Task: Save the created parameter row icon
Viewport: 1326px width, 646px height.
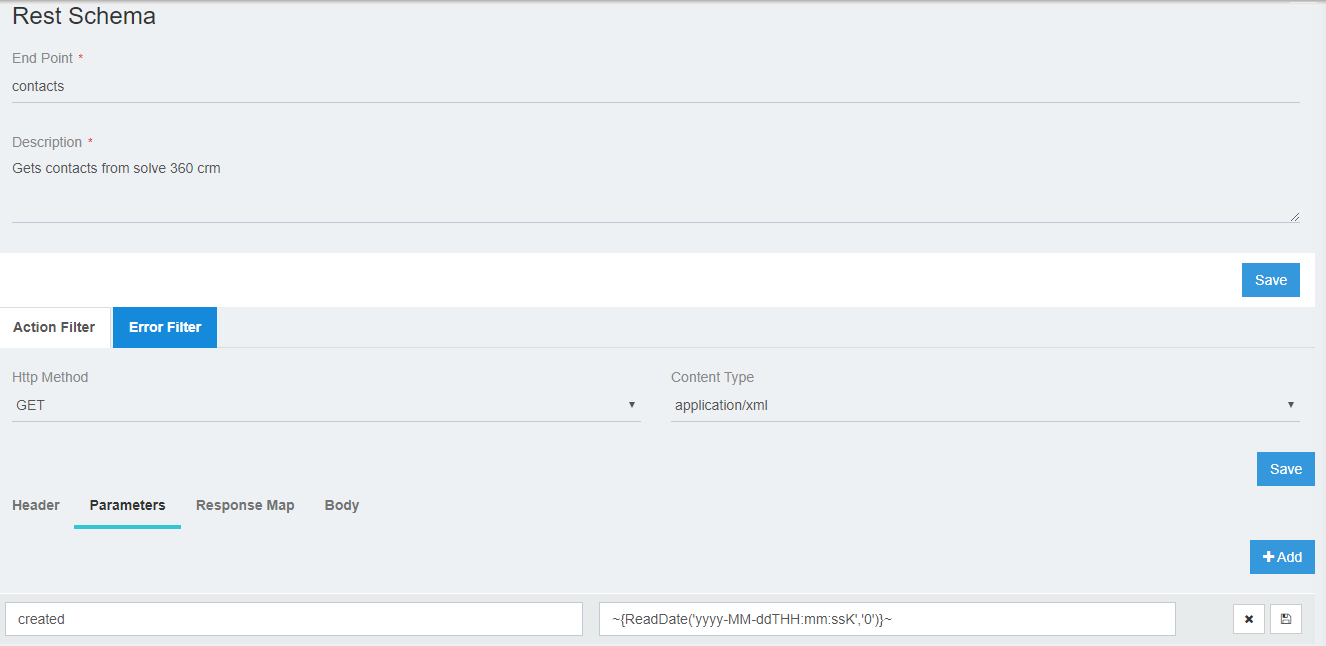Action: [1286, 619]
